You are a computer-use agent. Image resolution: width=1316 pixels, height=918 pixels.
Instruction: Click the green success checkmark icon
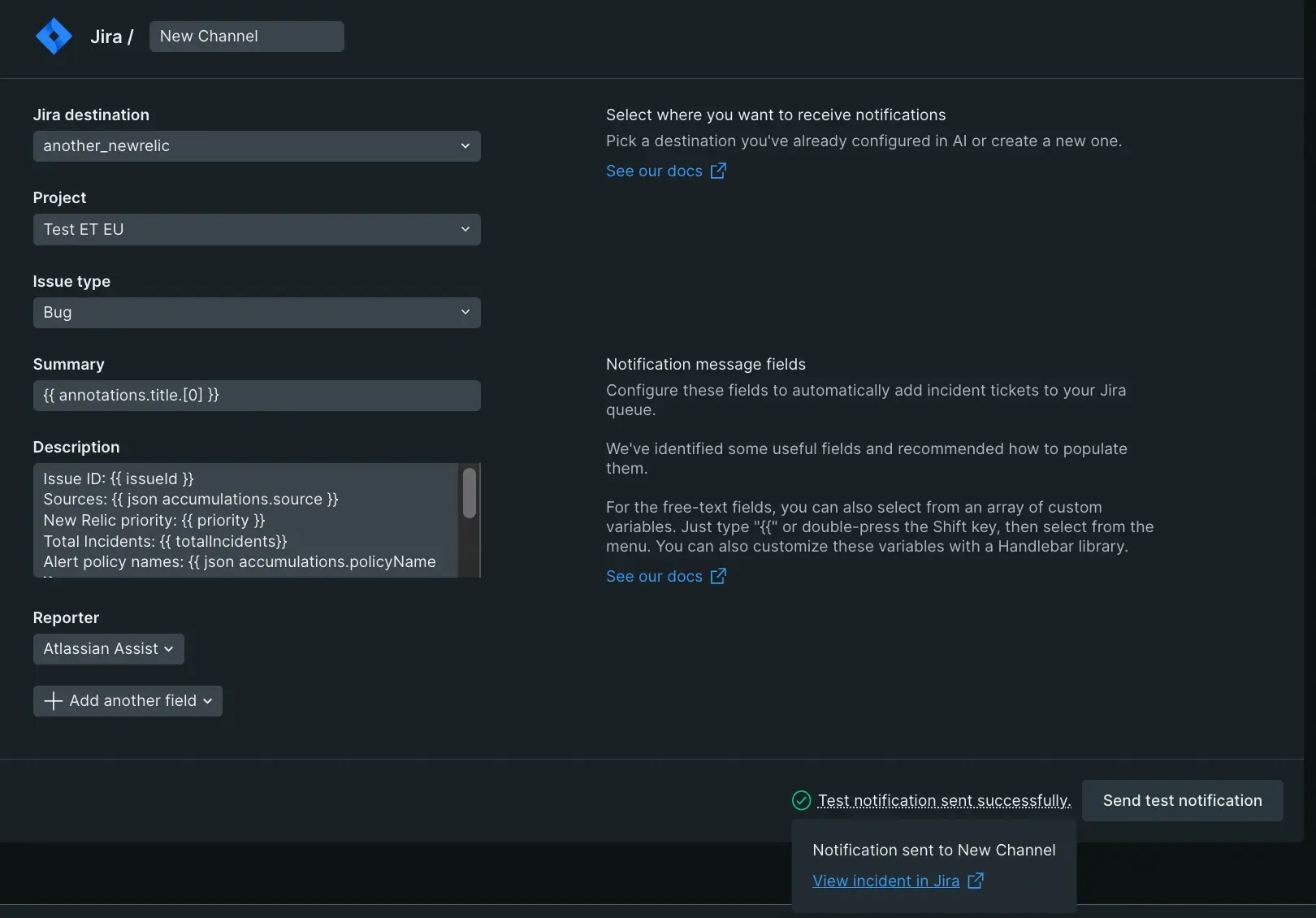coord(801,800)
